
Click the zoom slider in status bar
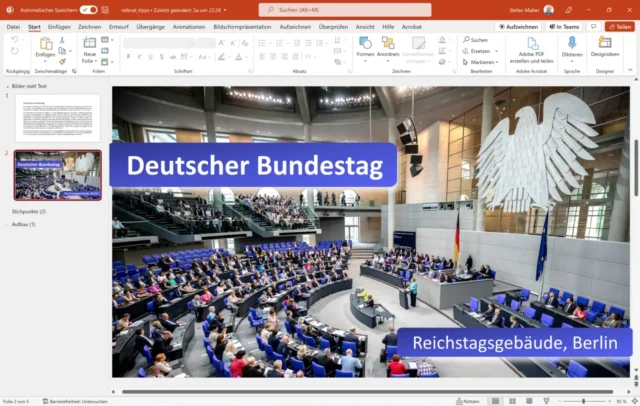(x=585, y=400)
